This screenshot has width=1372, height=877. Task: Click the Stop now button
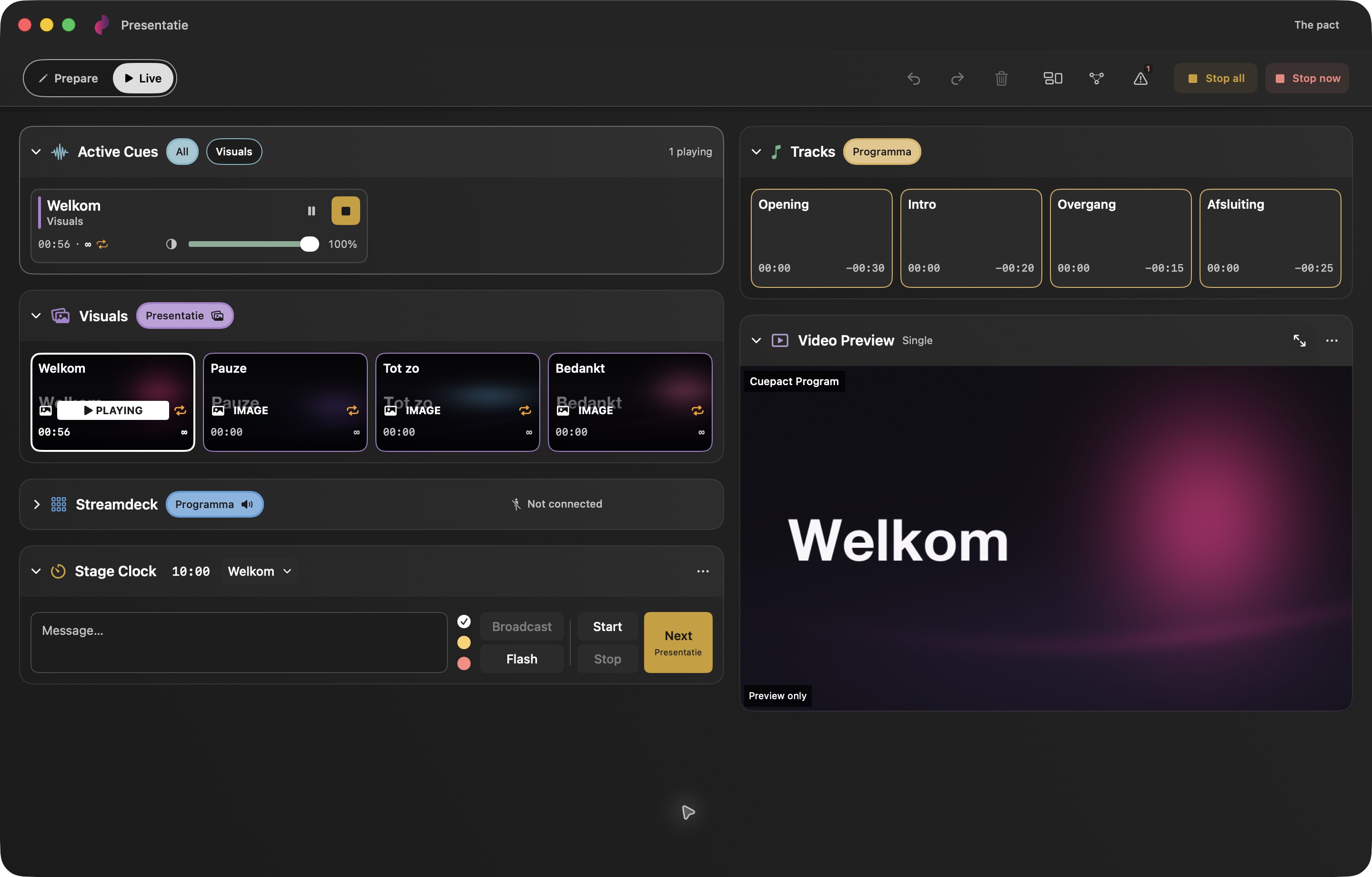(1307, 78)
